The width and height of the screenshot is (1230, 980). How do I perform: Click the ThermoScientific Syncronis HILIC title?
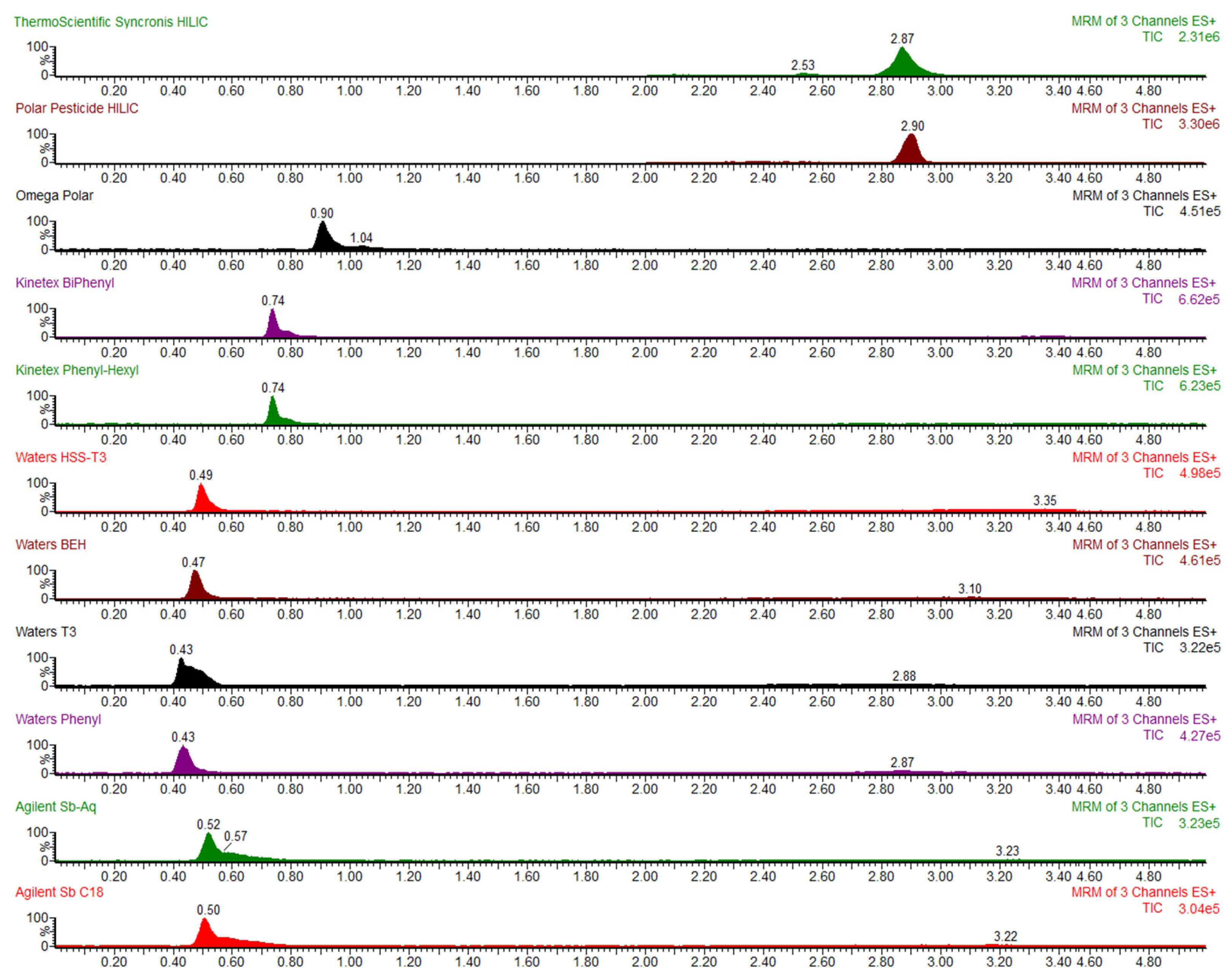pyautogui.click(x=111, y=22)
